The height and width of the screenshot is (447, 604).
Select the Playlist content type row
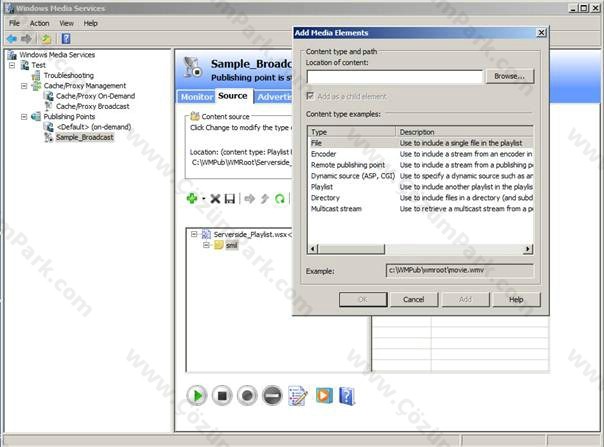click(x=421, y=187)
